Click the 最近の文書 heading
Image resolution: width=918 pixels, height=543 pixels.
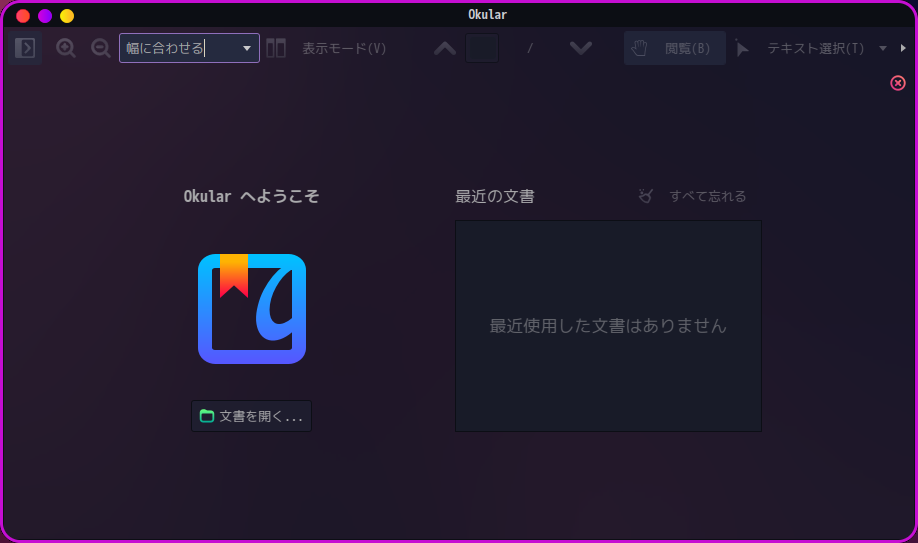point(495,196)
